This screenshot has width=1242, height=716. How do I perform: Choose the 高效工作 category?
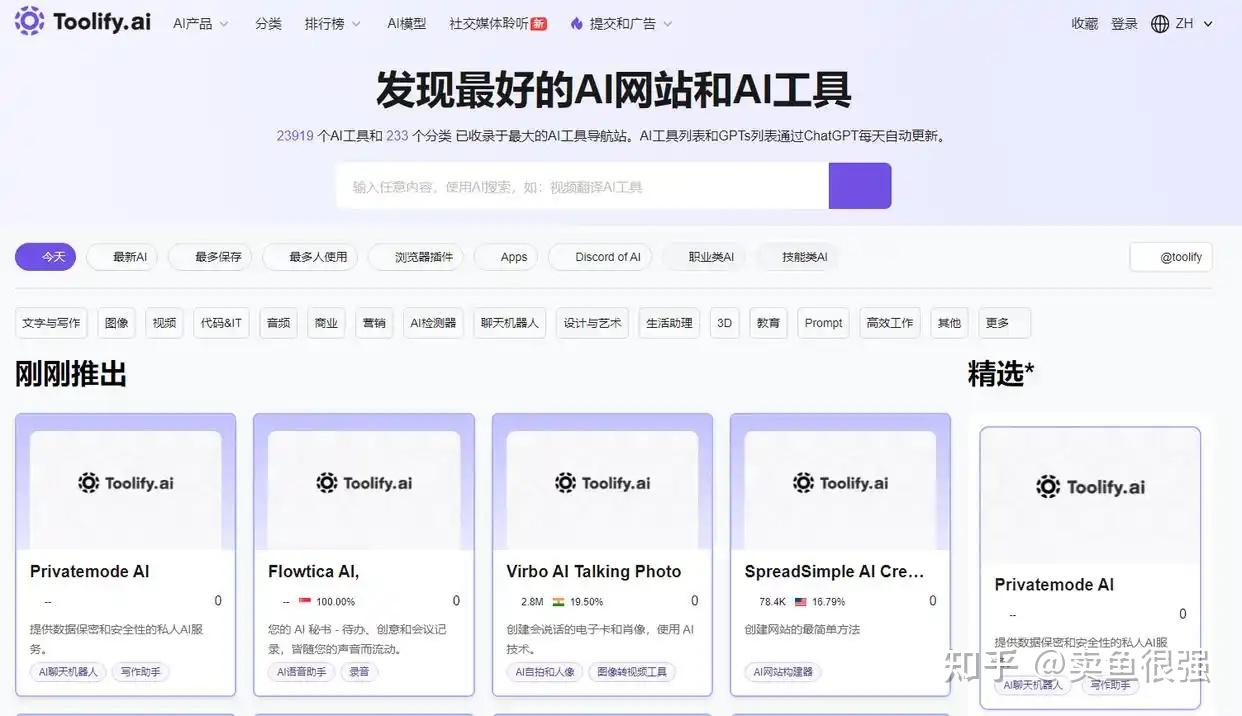pos(890,323)
